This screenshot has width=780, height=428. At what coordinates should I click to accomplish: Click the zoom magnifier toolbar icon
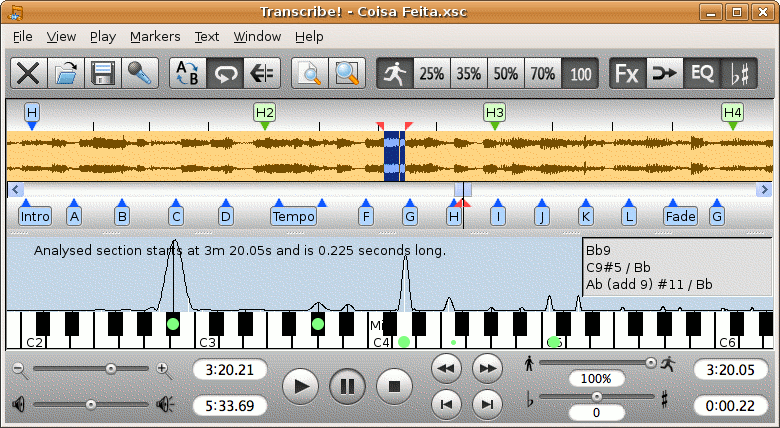[346, 73]
